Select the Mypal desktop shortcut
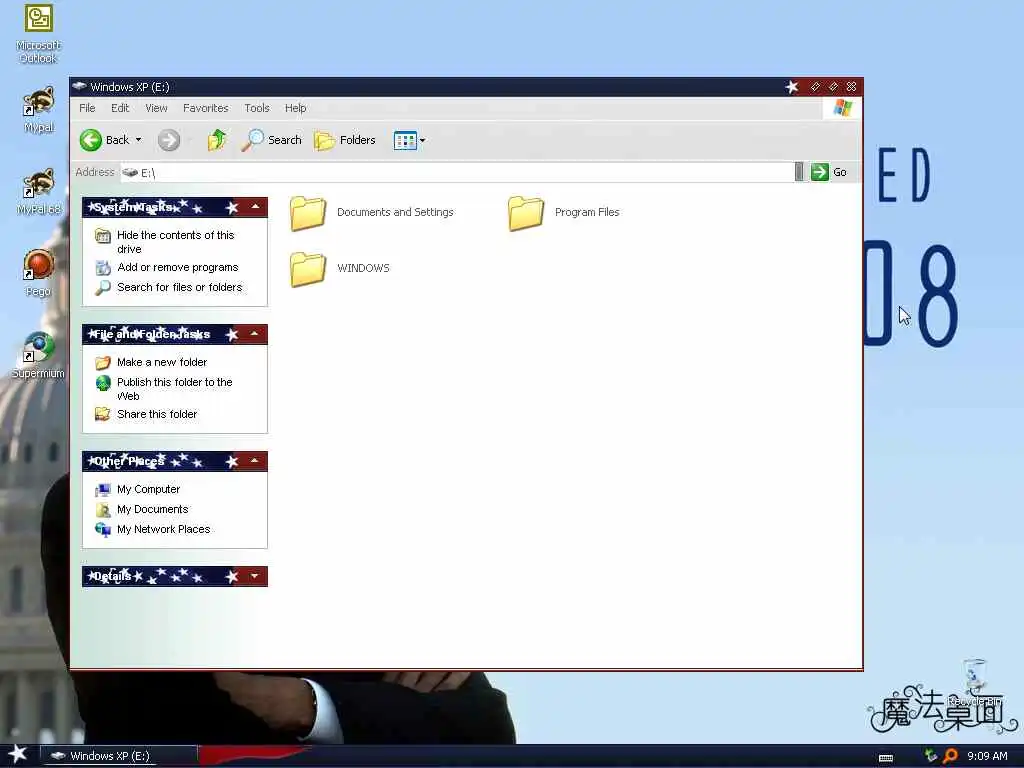The width and height of the screenshot is (1024, 768). (39, 110)
